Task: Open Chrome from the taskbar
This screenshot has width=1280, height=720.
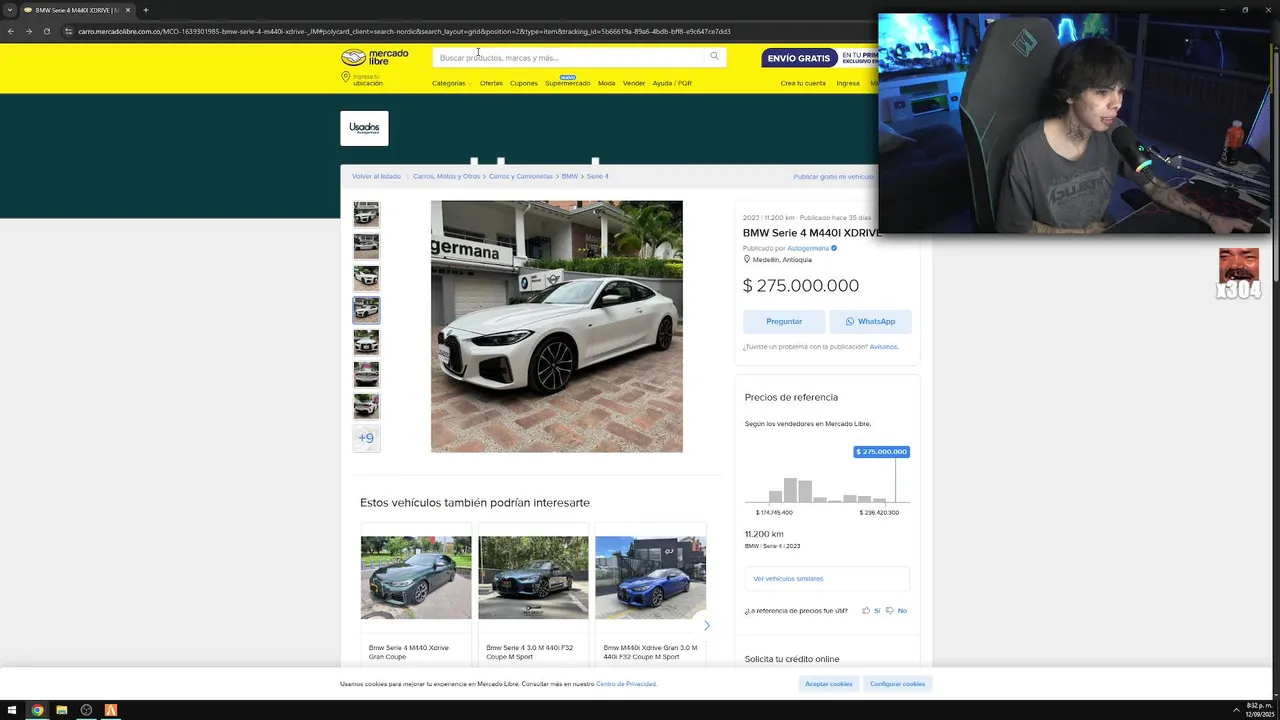Action: 37,710
